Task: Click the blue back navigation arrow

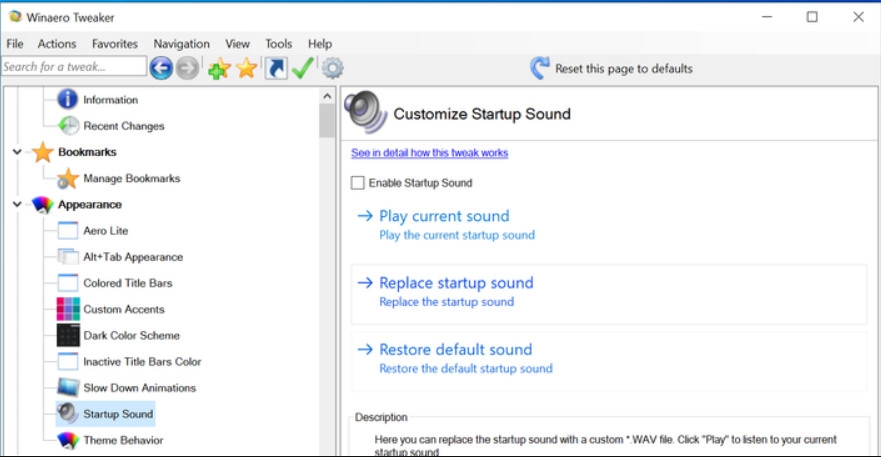Action: pyautogui.click(x=161, y=68)
